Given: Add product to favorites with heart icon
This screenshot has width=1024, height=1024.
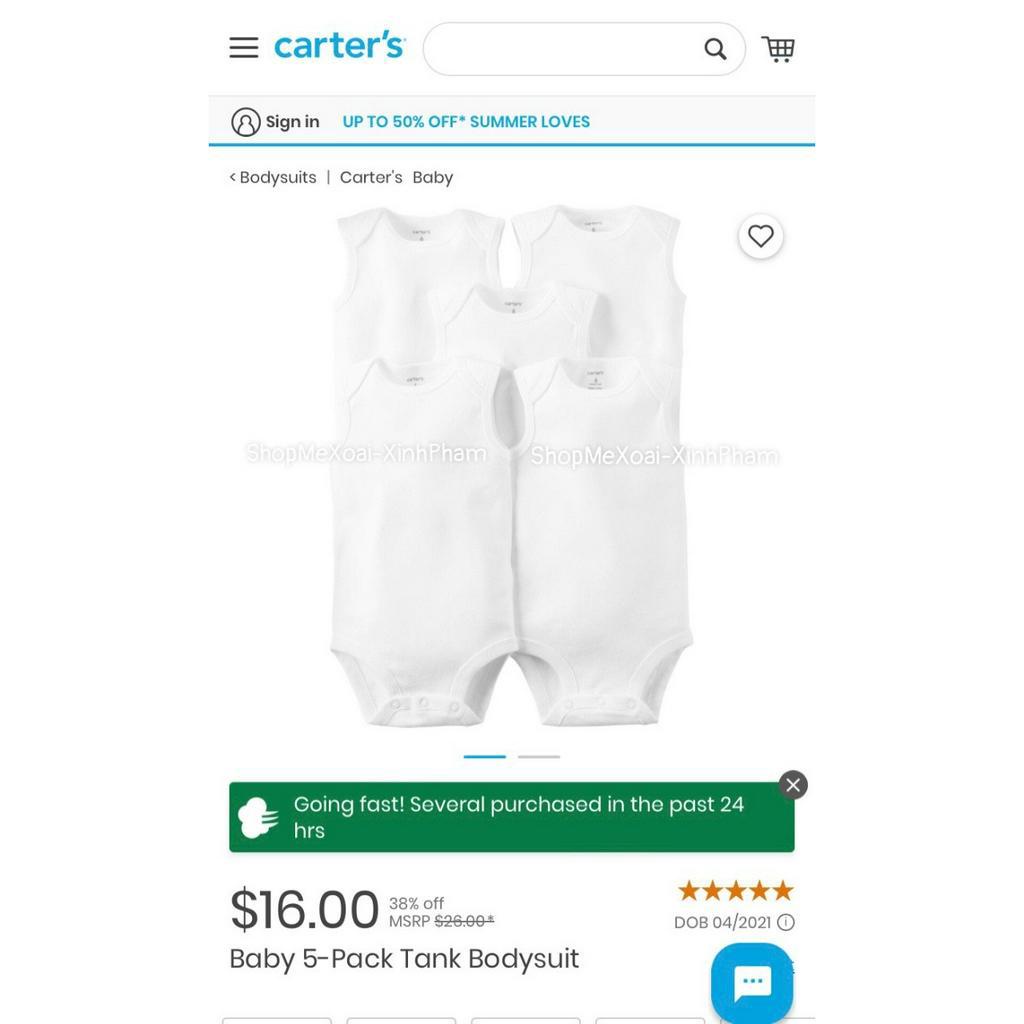Looking at the screenshot, I should click(761, 236).
